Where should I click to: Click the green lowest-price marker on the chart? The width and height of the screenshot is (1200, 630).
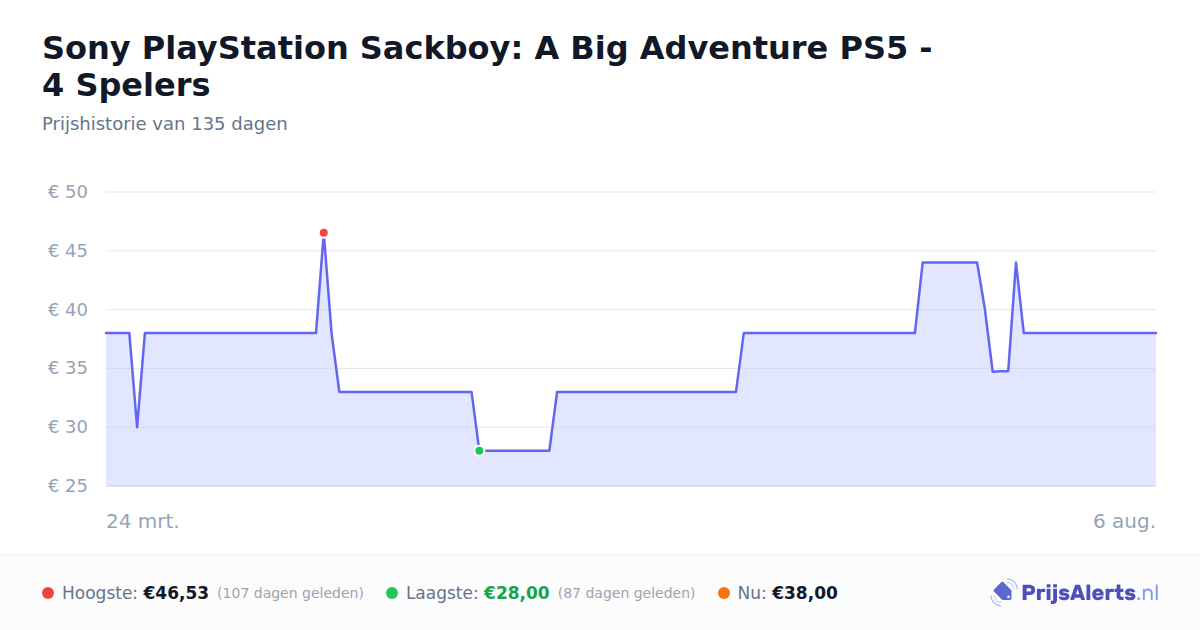click(479, 451)
